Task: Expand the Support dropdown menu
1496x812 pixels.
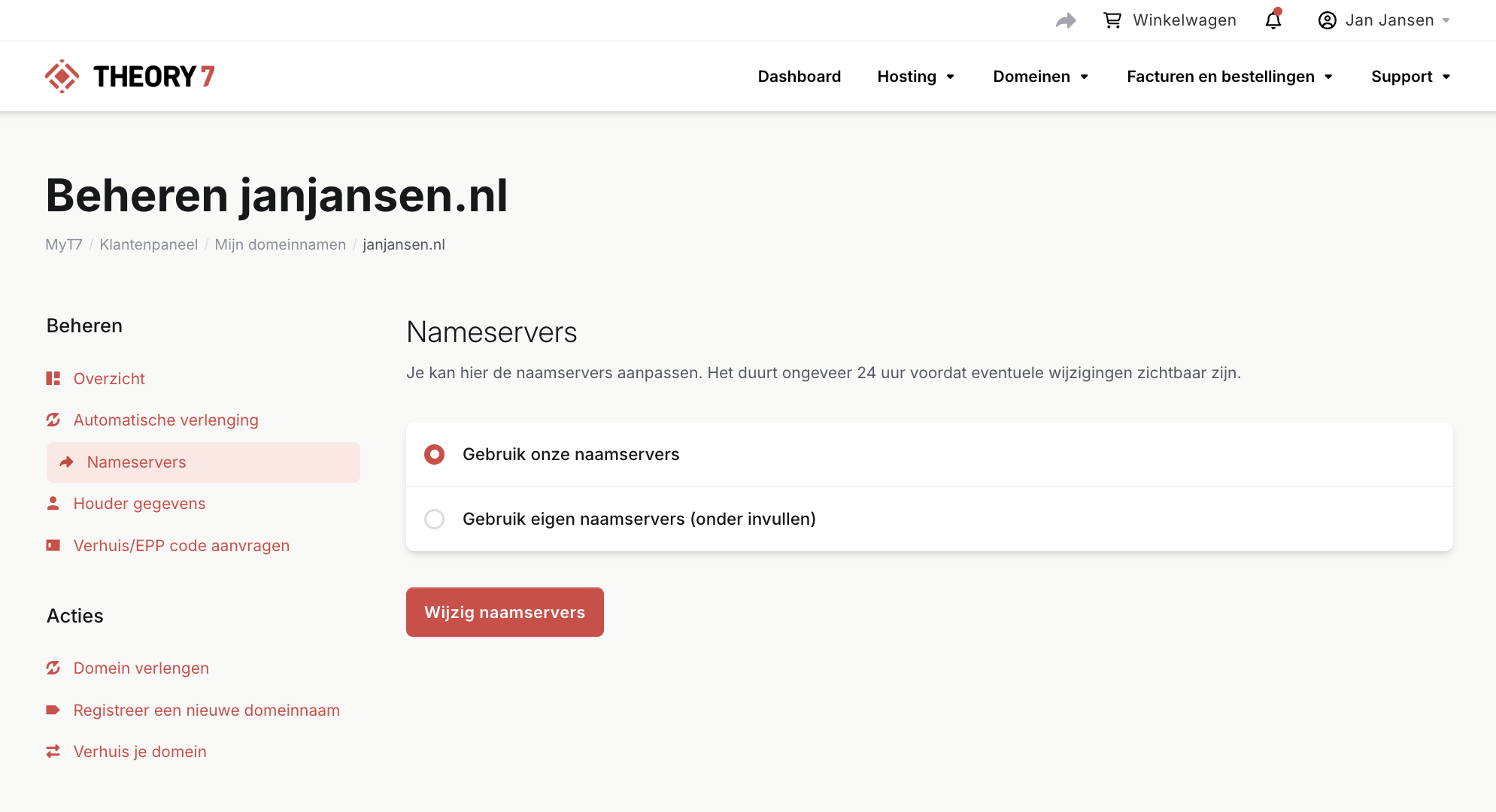Action: [x=1410, y=77]
